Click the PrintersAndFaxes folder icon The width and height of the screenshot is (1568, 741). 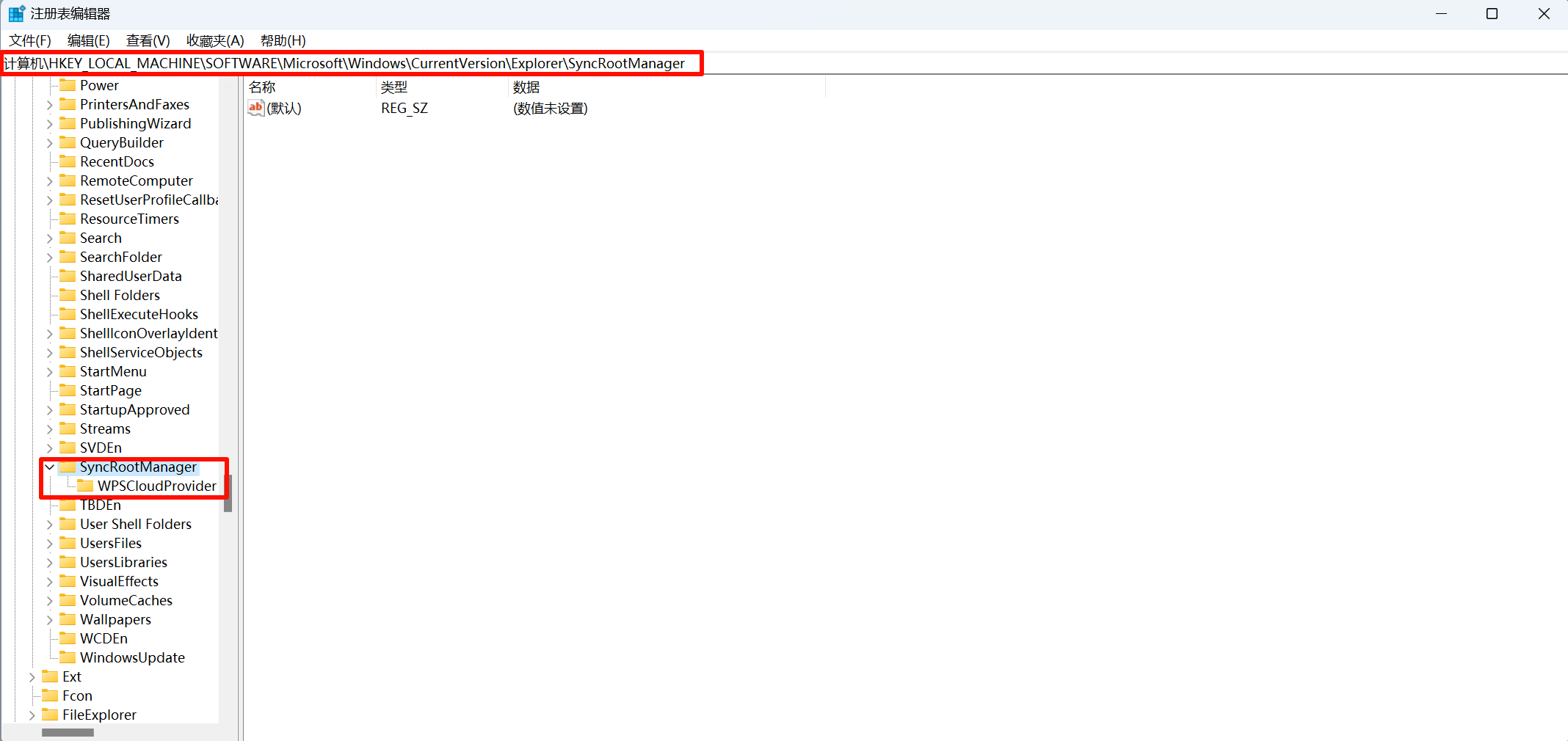click(68, 104)
